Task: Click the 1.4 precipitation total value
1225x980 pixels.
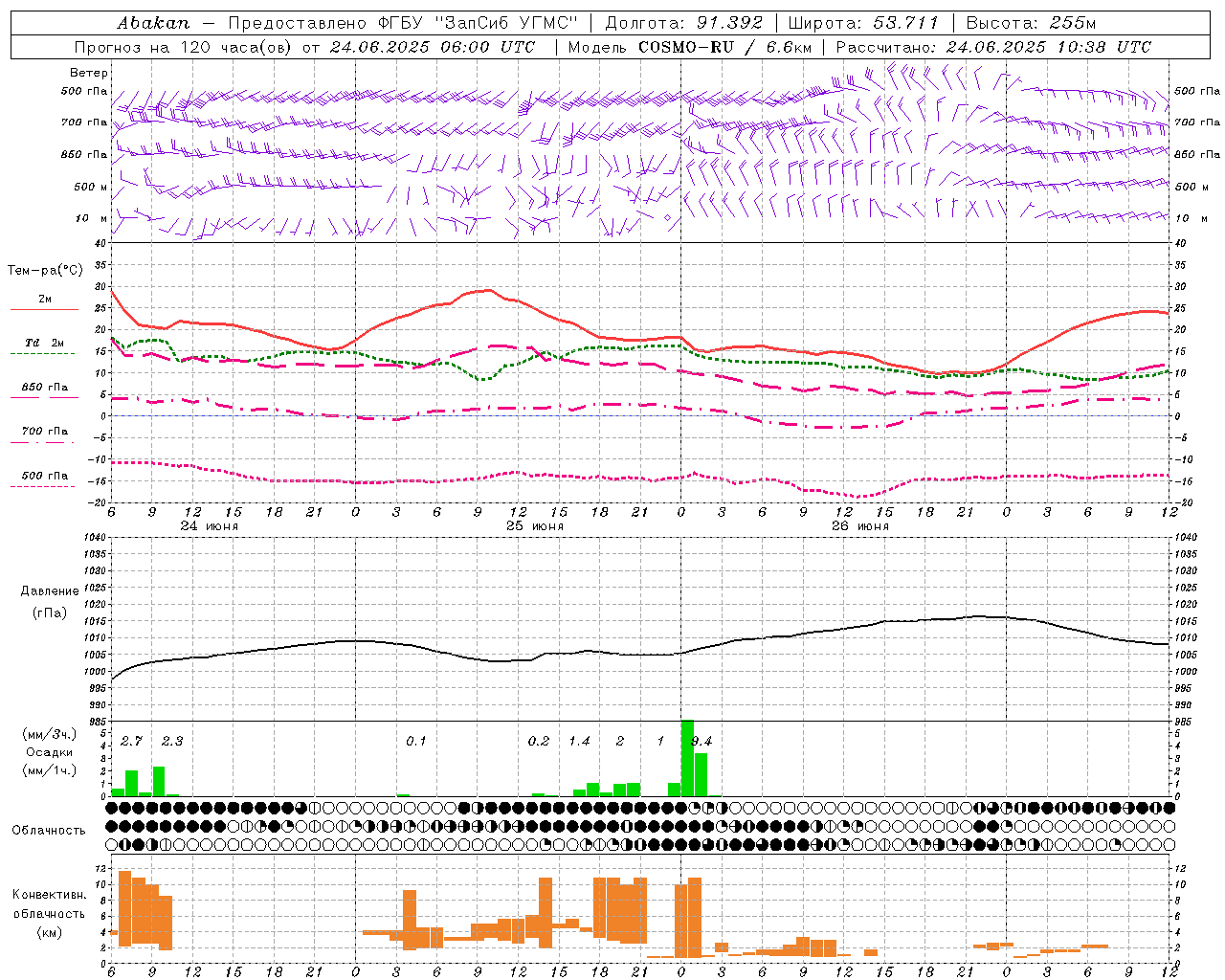Action: tap(580, 742)
